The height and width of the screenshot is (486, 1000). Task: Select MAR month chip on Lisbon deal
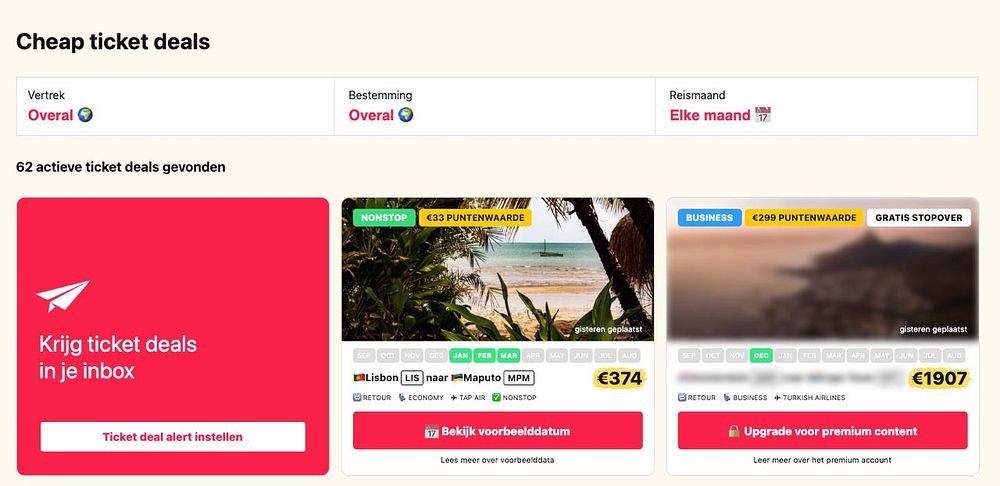coord(509,355)
